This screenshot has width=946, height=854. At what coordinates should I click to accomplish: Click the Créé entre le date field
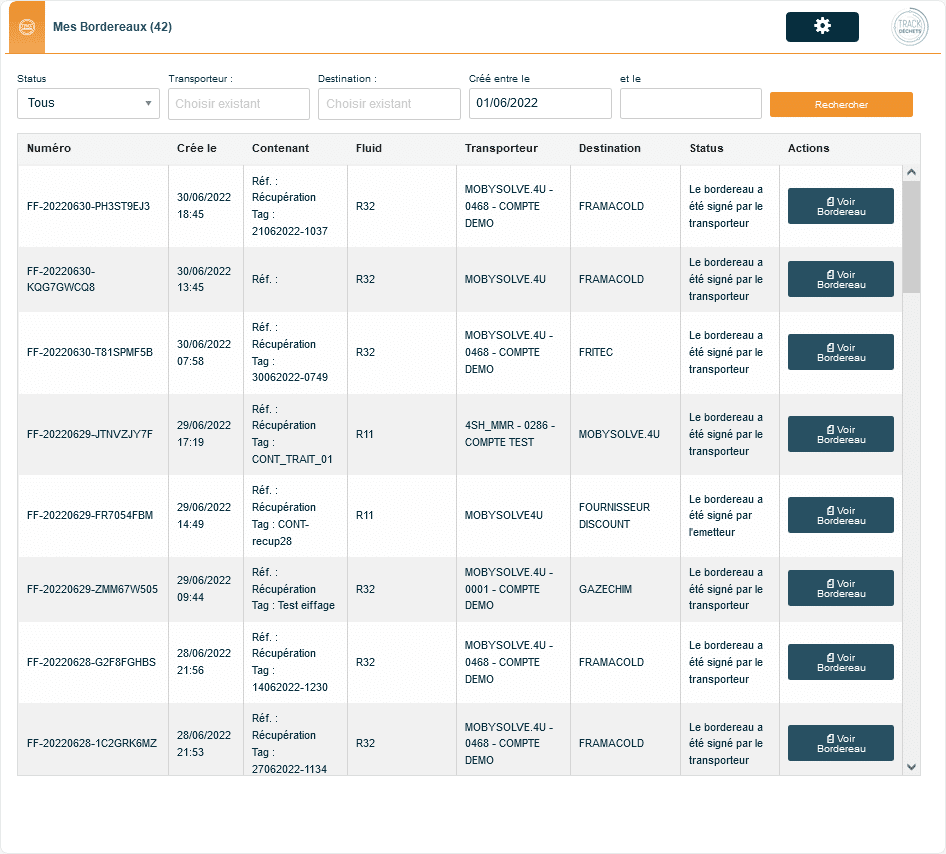point(540,103)
